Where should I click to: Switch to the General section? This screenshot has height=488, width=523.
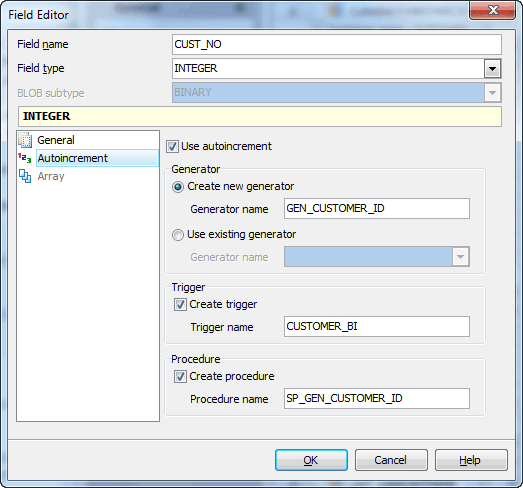click(x=56, y=140)
